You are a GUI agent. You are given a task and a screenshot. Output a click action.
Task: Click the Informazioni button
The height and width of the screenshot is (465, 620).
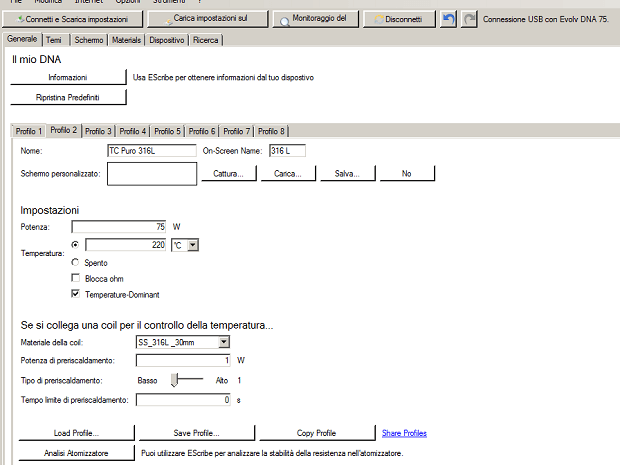click(68, 77)
